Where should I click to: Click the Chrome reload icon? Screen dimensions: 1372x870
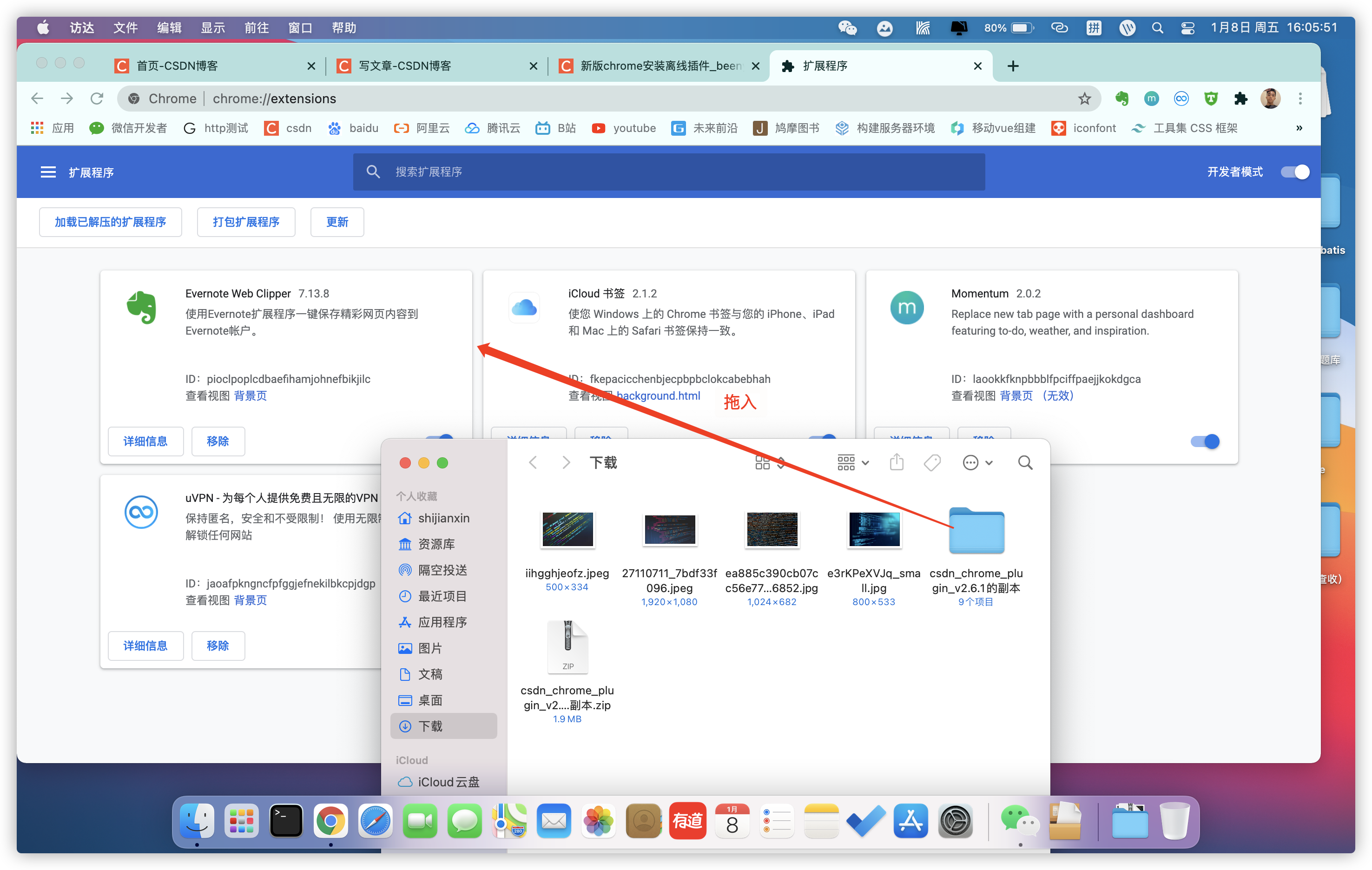(97, 99)
